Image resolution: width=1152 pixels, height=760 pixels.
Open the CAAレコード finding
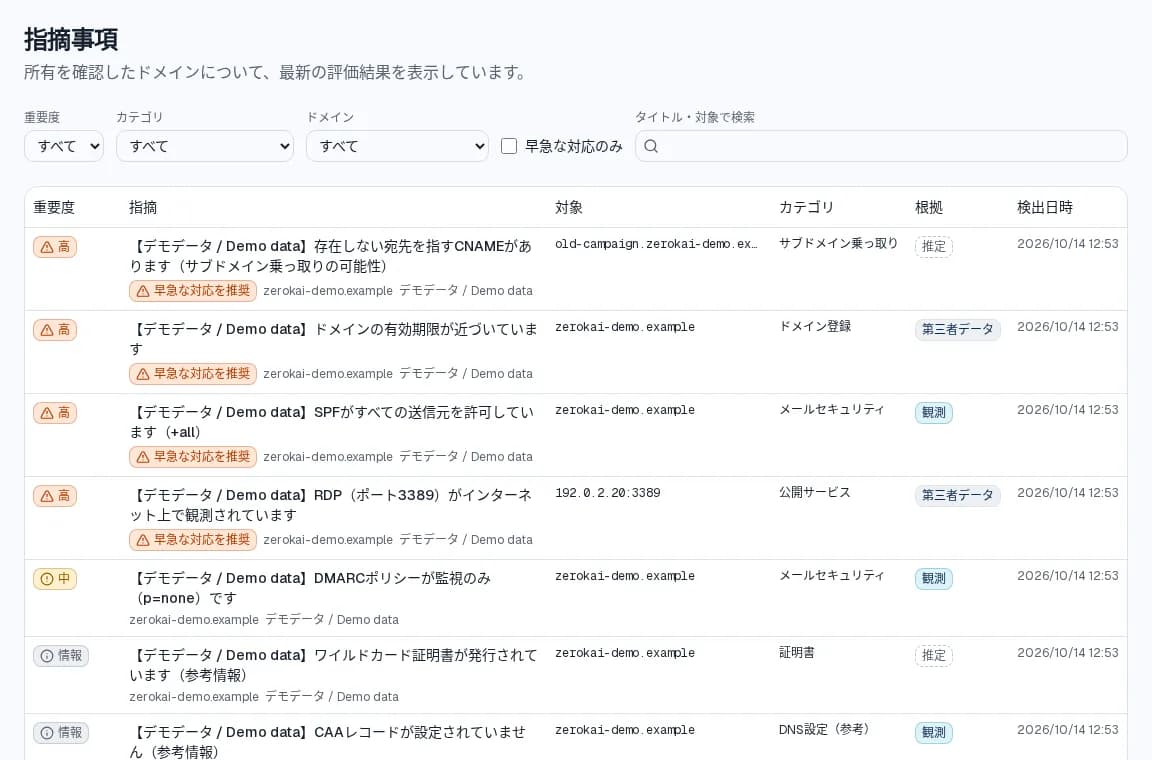pyautogui.click(x=328, y=742)
